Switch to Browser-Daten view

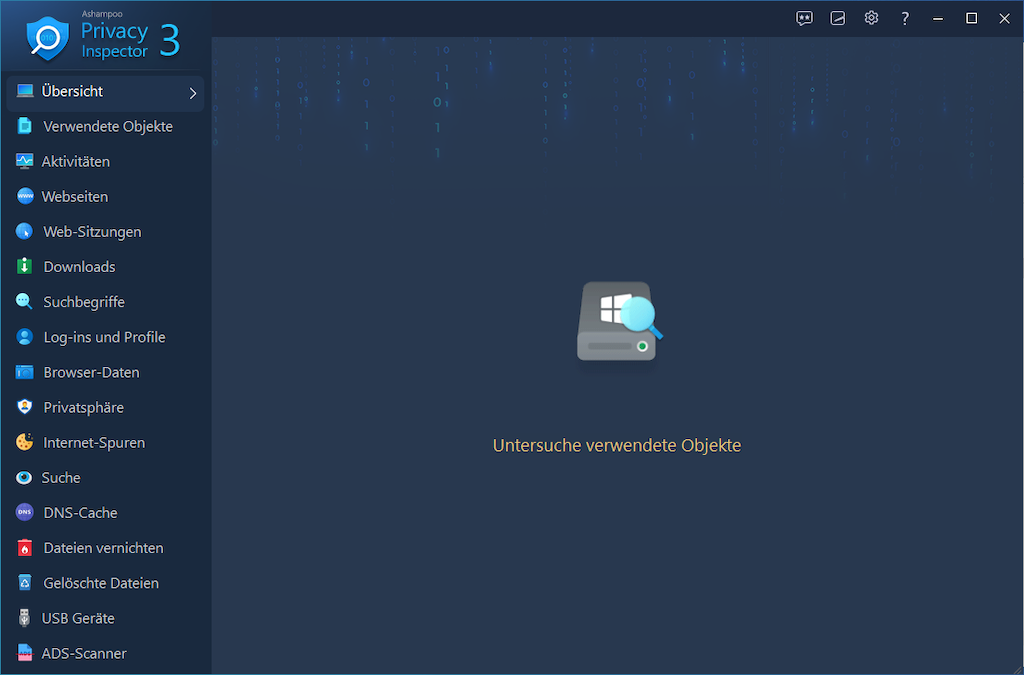(91, 372)
